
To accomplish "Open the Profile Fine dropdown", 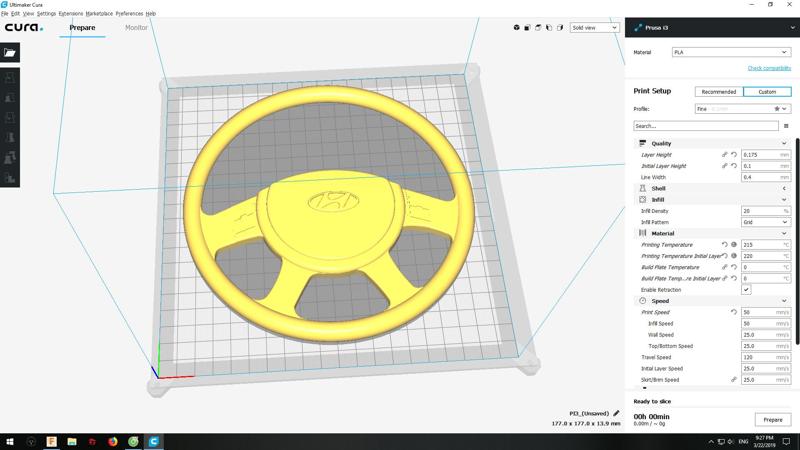I will pos(743,109).
